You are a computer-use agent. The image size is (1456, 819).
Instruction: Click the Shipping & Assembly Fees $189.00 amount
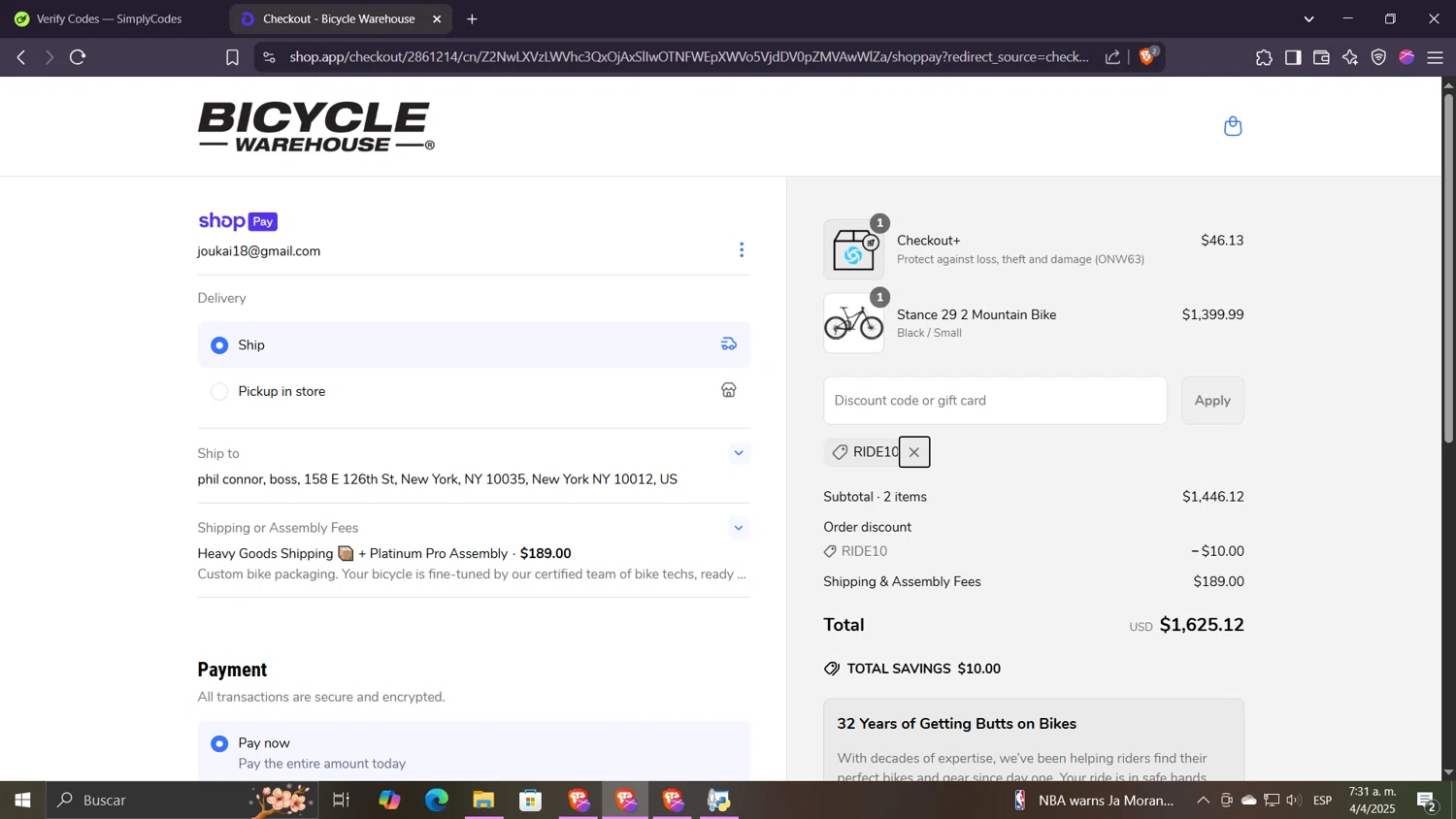[x=1218, y=582]
